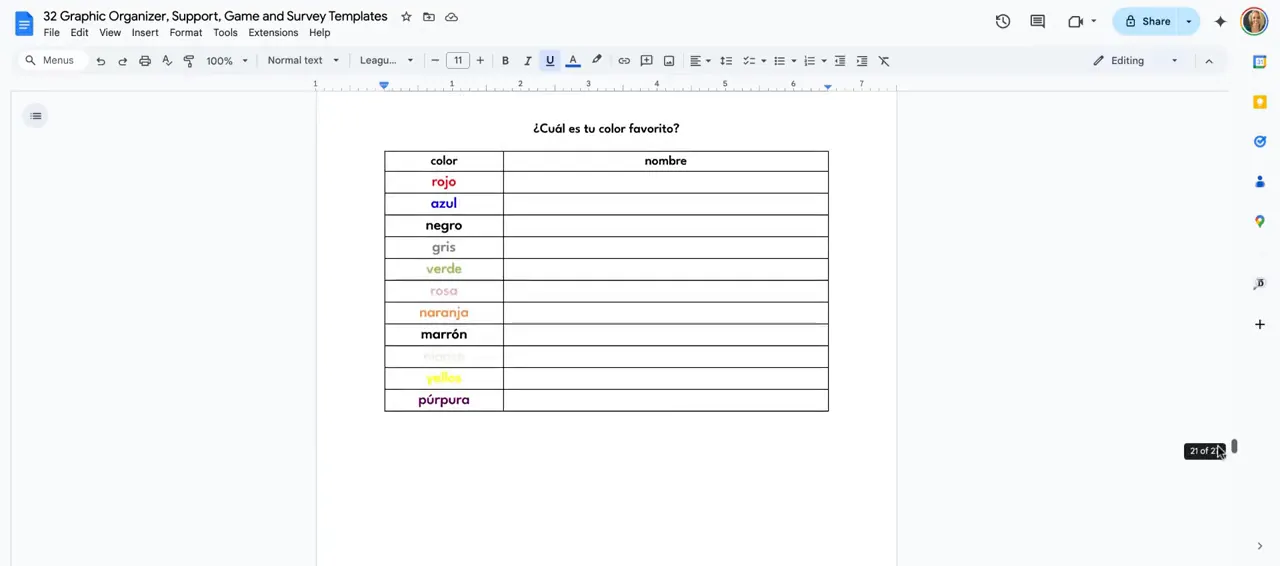Image resolution: width=1280 pixels, height=566 pixels.
Task: Open the comments panel icon
Action: tap(1037, 21)
